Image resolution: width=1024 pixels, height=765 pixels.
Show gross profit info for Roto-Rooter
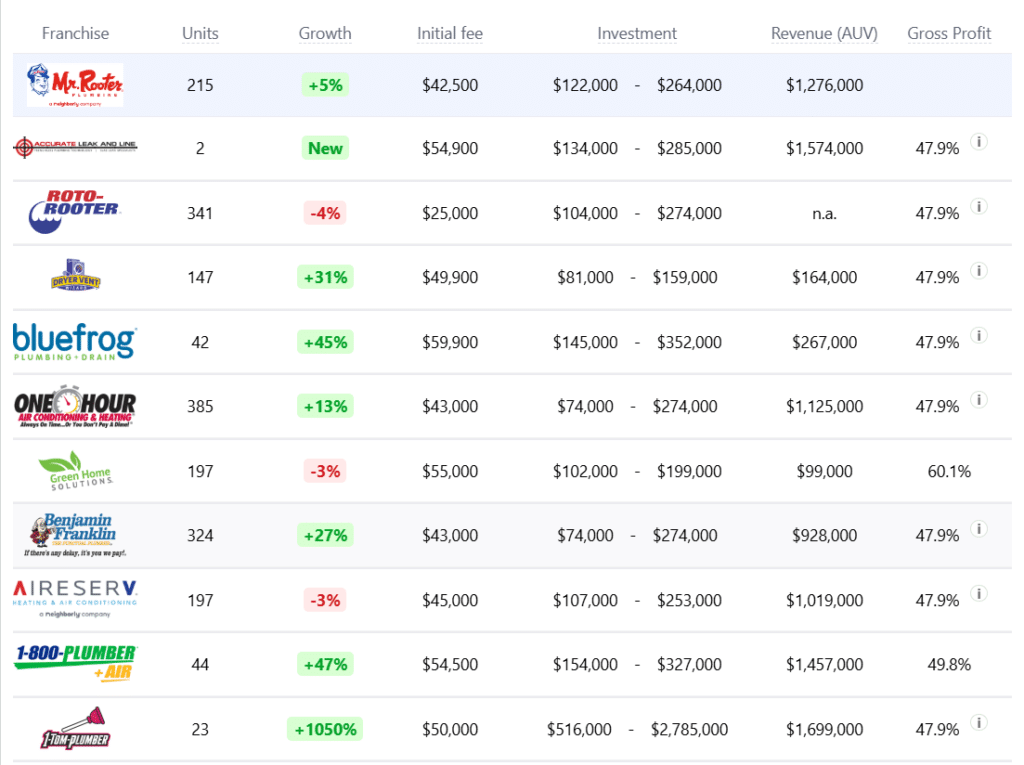click(x=978, y=206)
